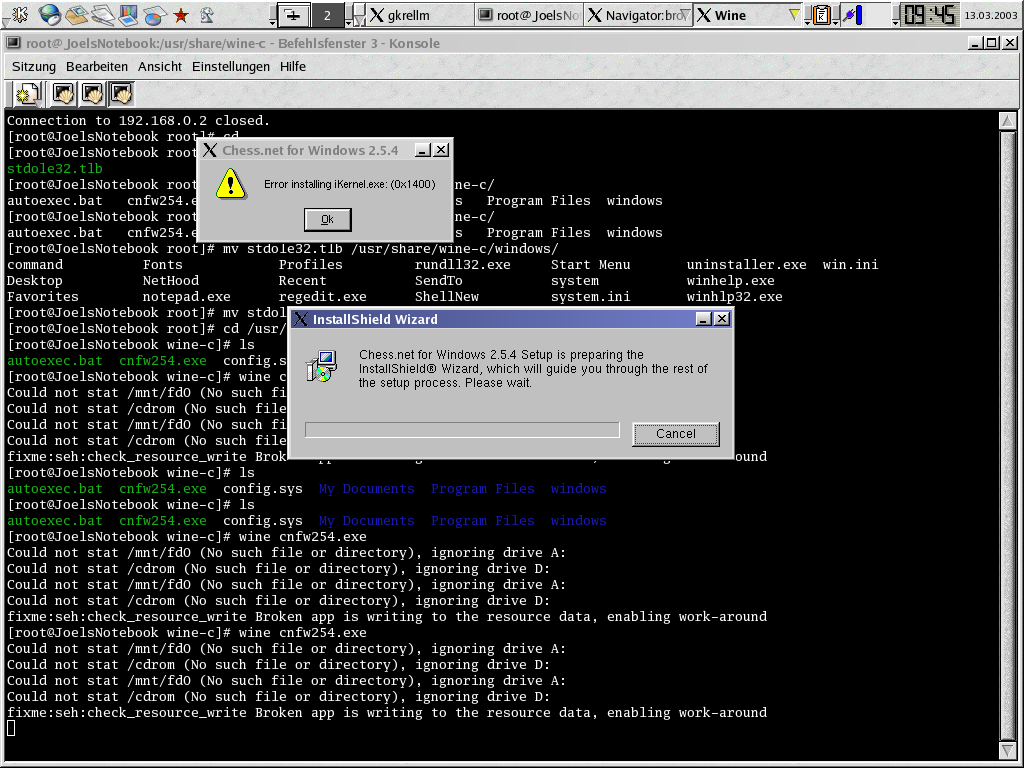Click the digital clock in the panel
This screenshot has height=768, width=1024.
coord(929,15)
